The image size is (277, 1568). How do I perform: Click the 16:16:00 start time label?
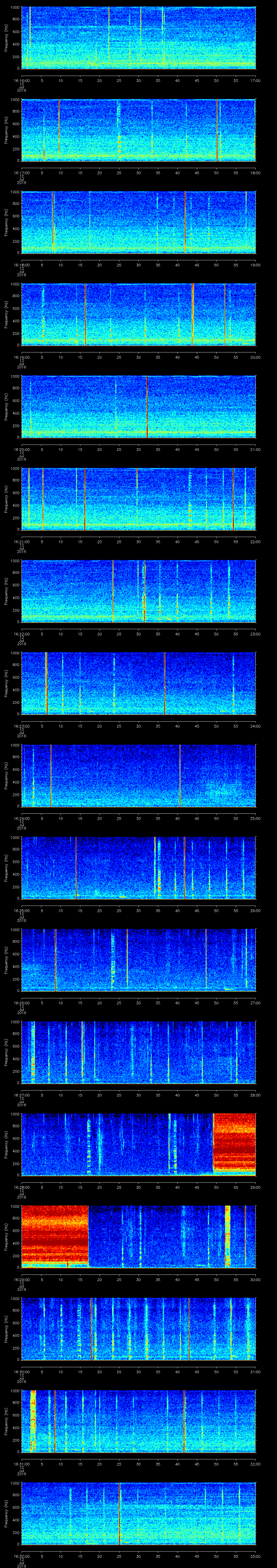click(x=21, y=80)
